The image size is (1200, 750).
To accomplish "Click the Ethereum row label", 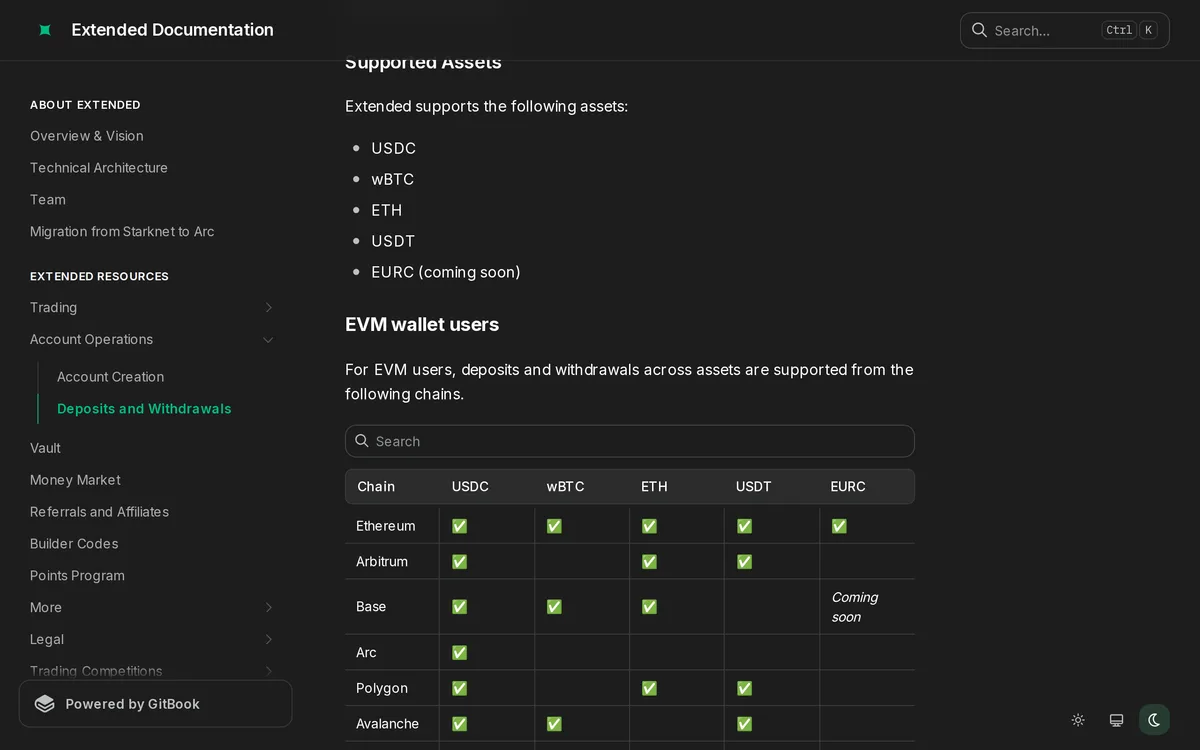I will 386,526.
